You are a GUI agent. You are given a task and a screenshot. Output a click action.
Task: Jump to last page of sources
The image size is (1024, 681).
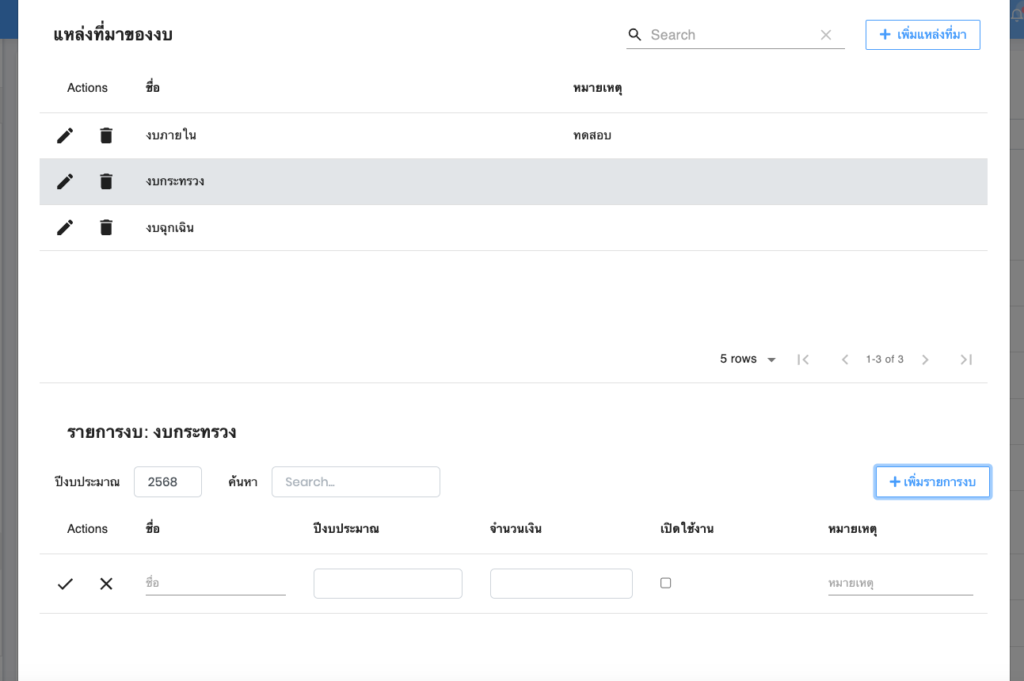click(966, 359)
